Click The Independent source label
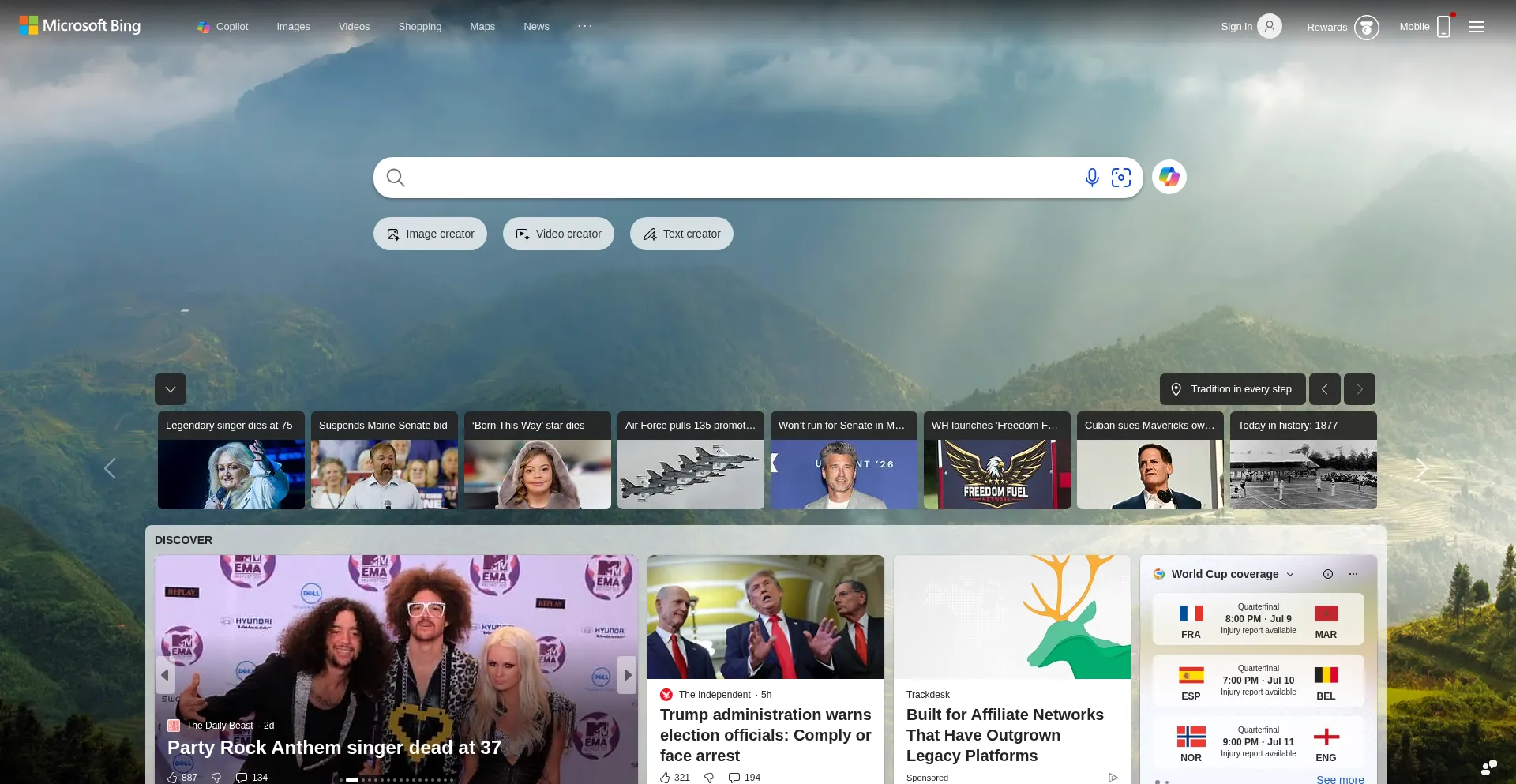The image size is (1516, 784). click(715, 695)
